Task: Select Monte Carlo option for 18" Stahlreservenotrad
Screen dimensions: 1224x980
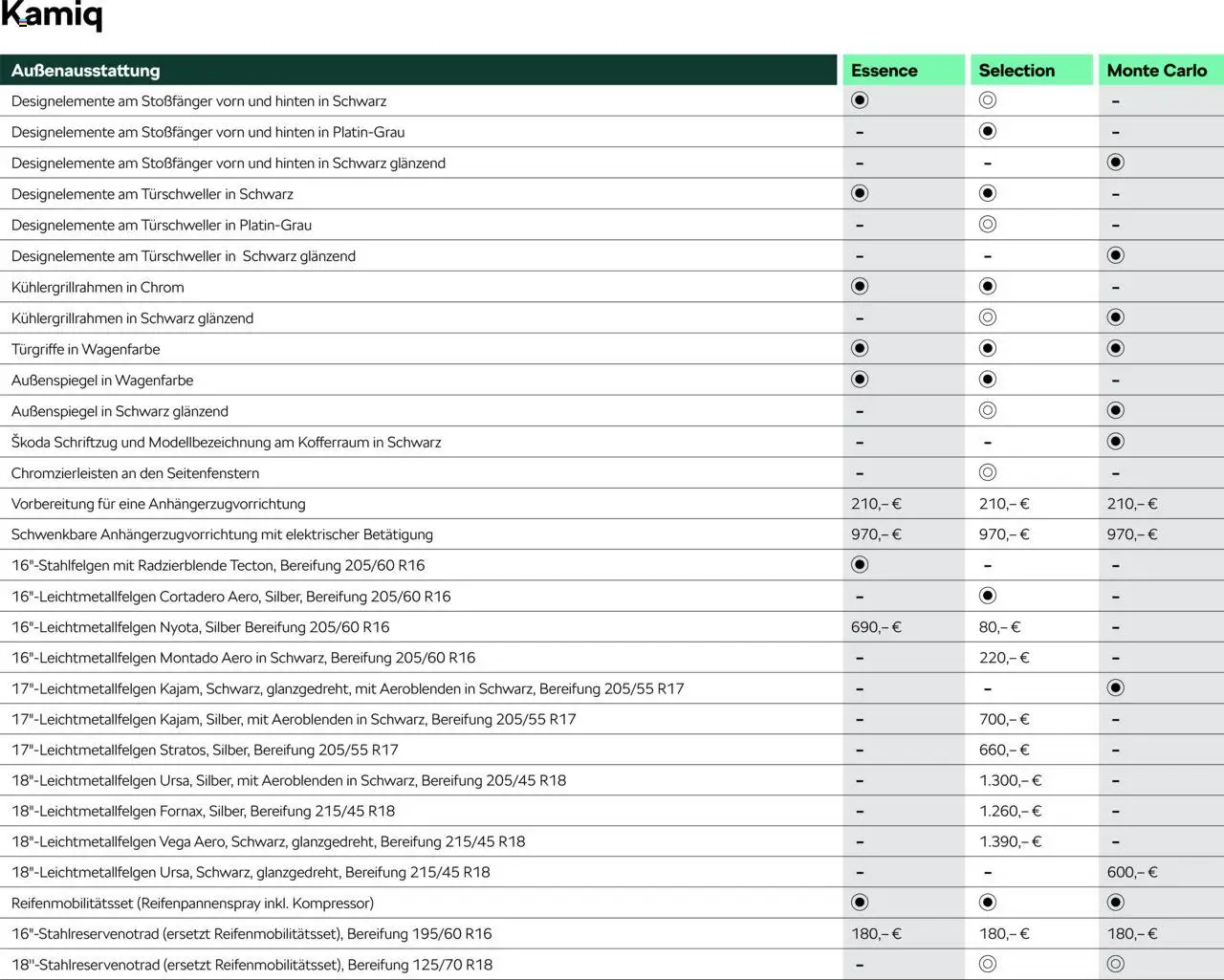Action: tap(1115, 964)
